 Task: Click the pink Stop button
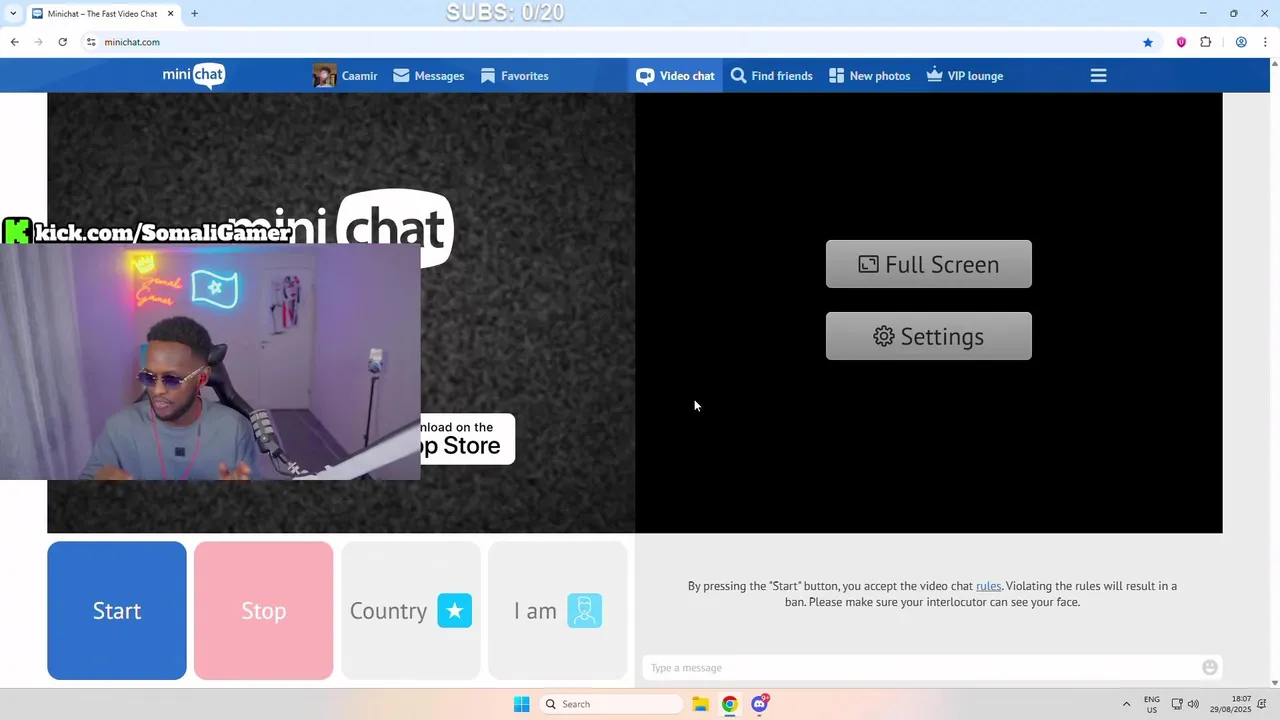point(263,611)
